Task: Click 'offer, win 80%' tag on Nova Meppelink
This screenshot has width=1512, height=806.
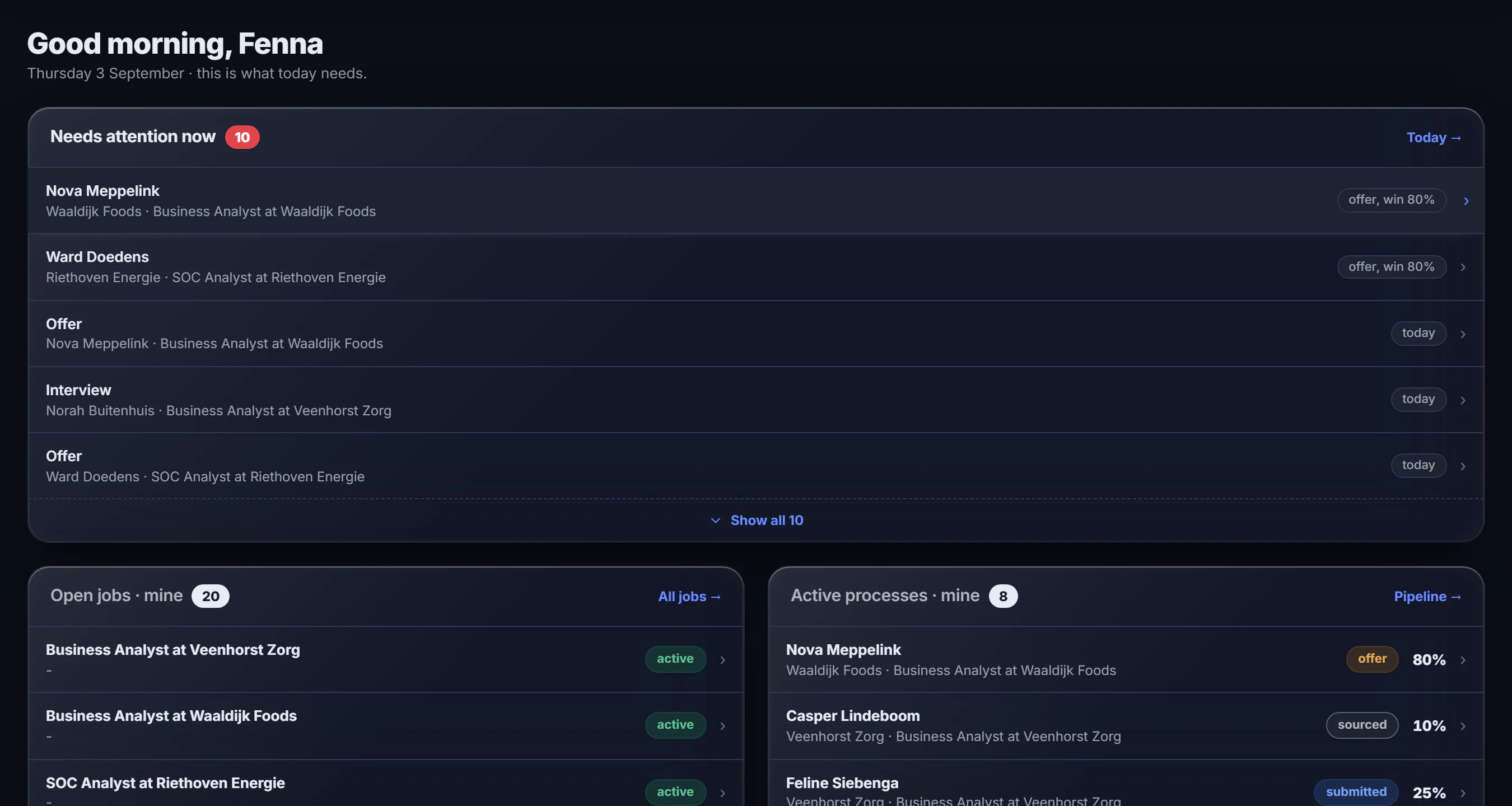Action: (x=1391, y=200)
